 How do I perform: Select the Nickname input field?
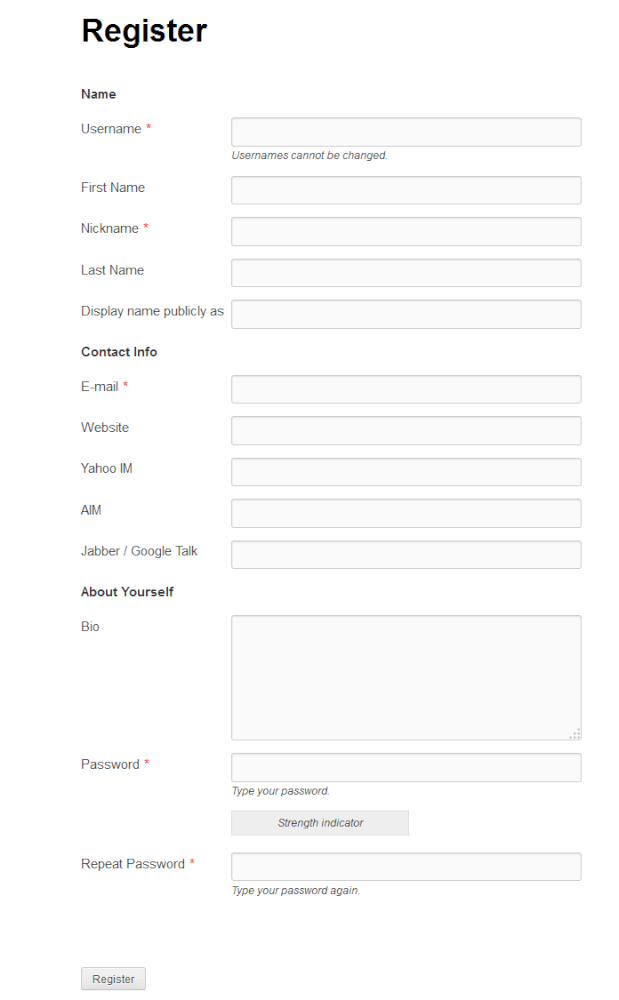[x=406, y=231]
